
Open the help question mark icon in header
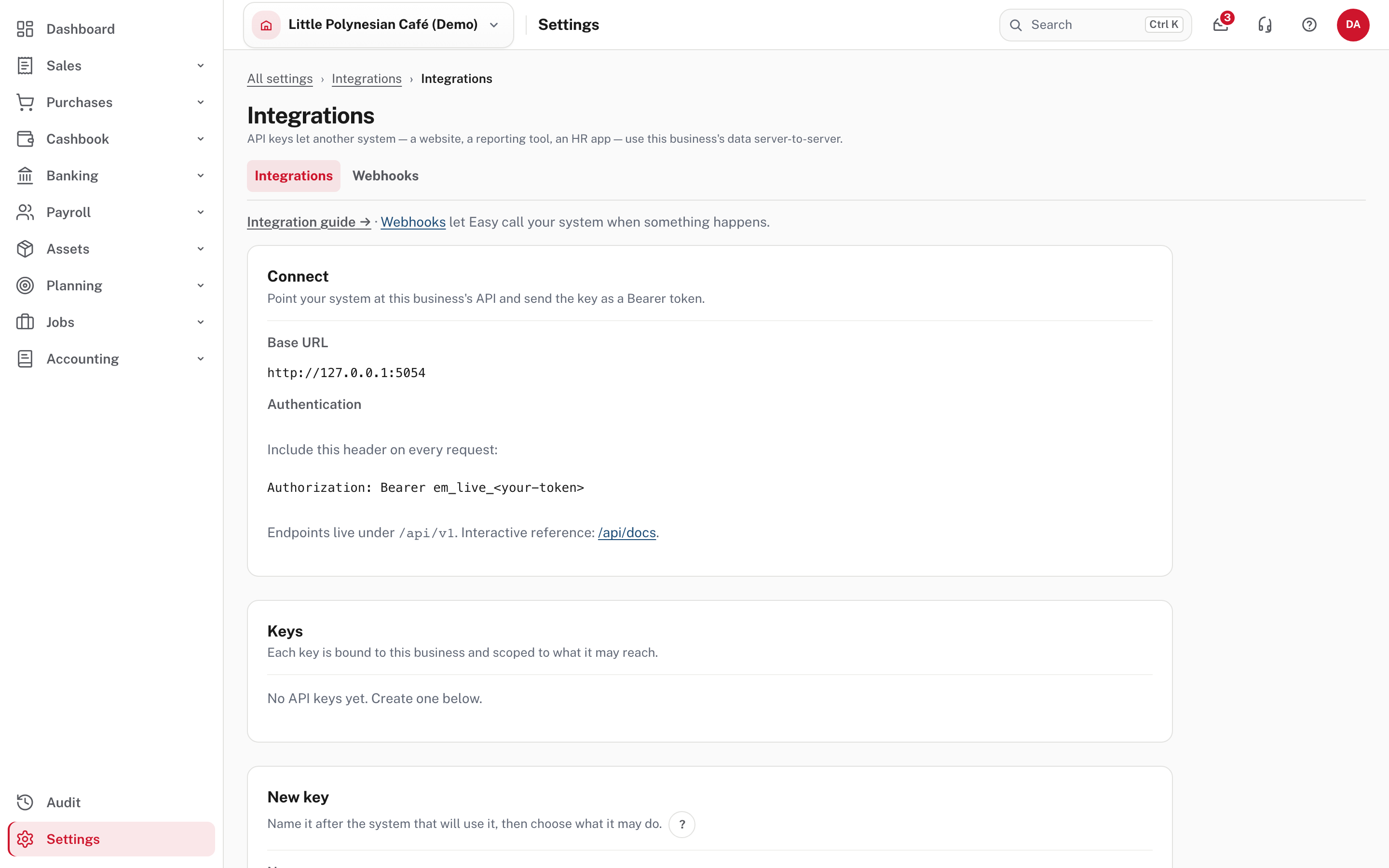[1309, 25]
